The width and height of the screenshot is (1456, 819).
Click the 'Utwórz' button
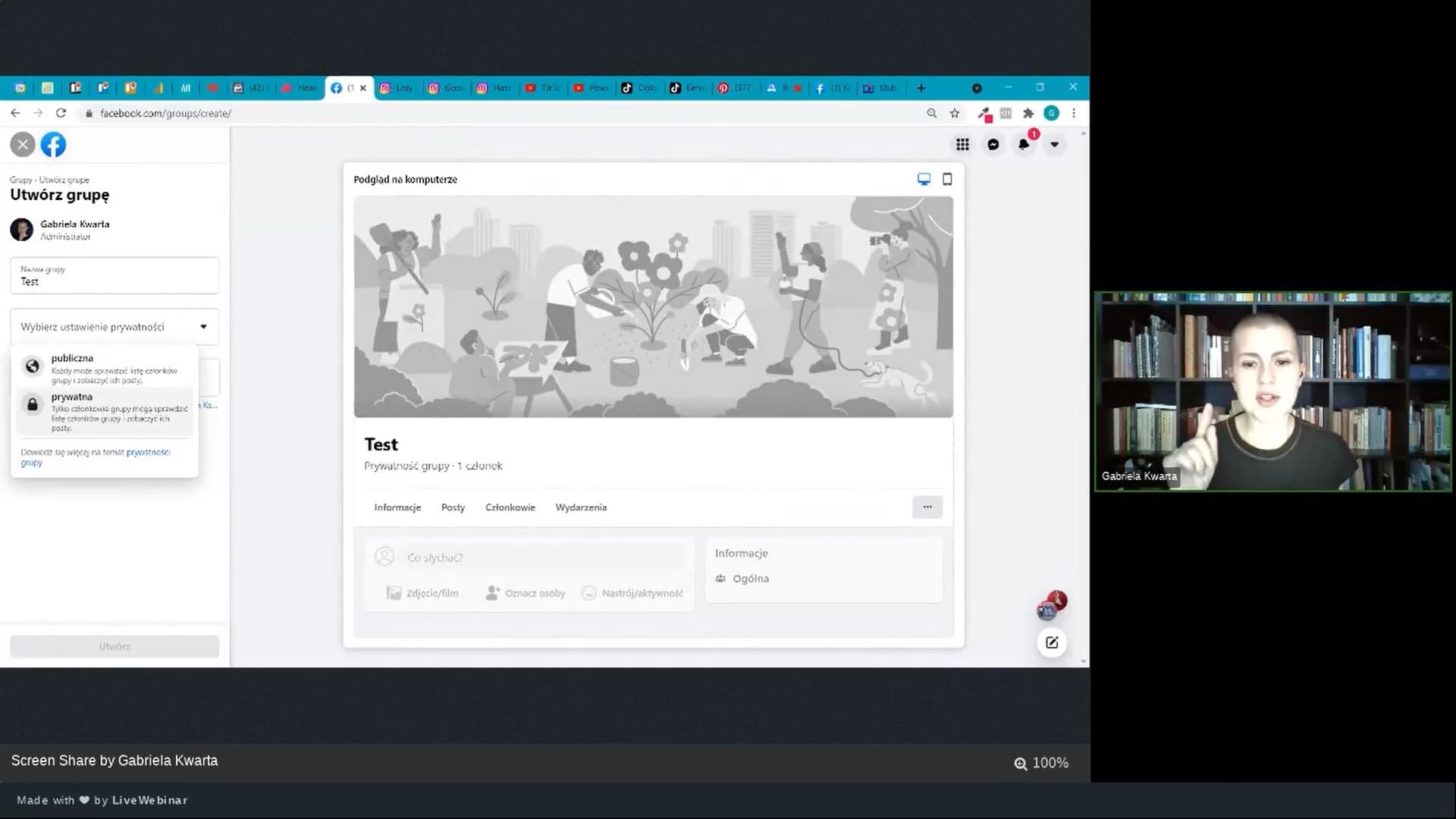115,646
